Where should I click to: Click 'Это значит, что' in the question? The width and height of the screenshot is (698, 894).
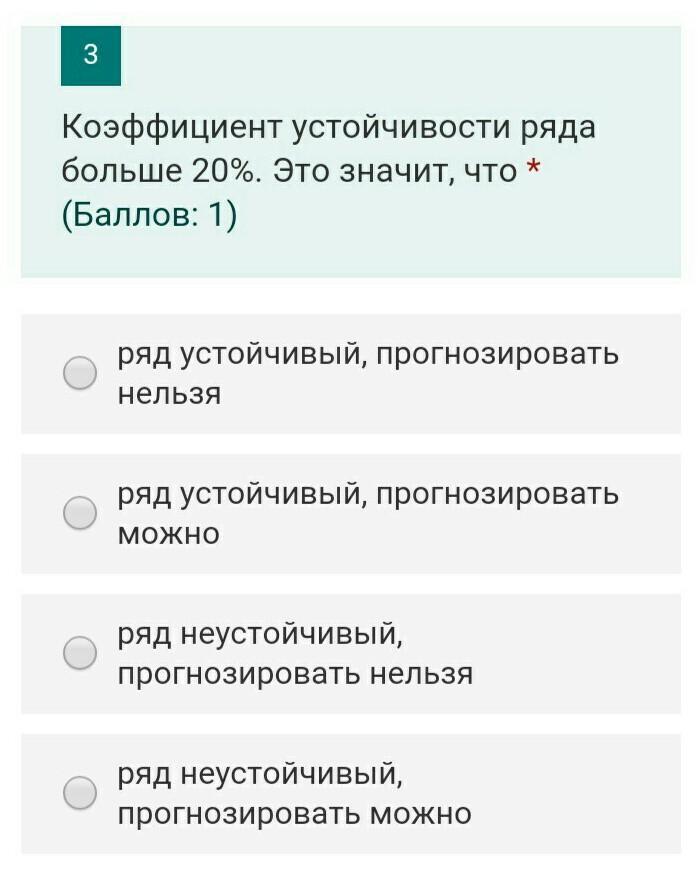pos(394,172)
